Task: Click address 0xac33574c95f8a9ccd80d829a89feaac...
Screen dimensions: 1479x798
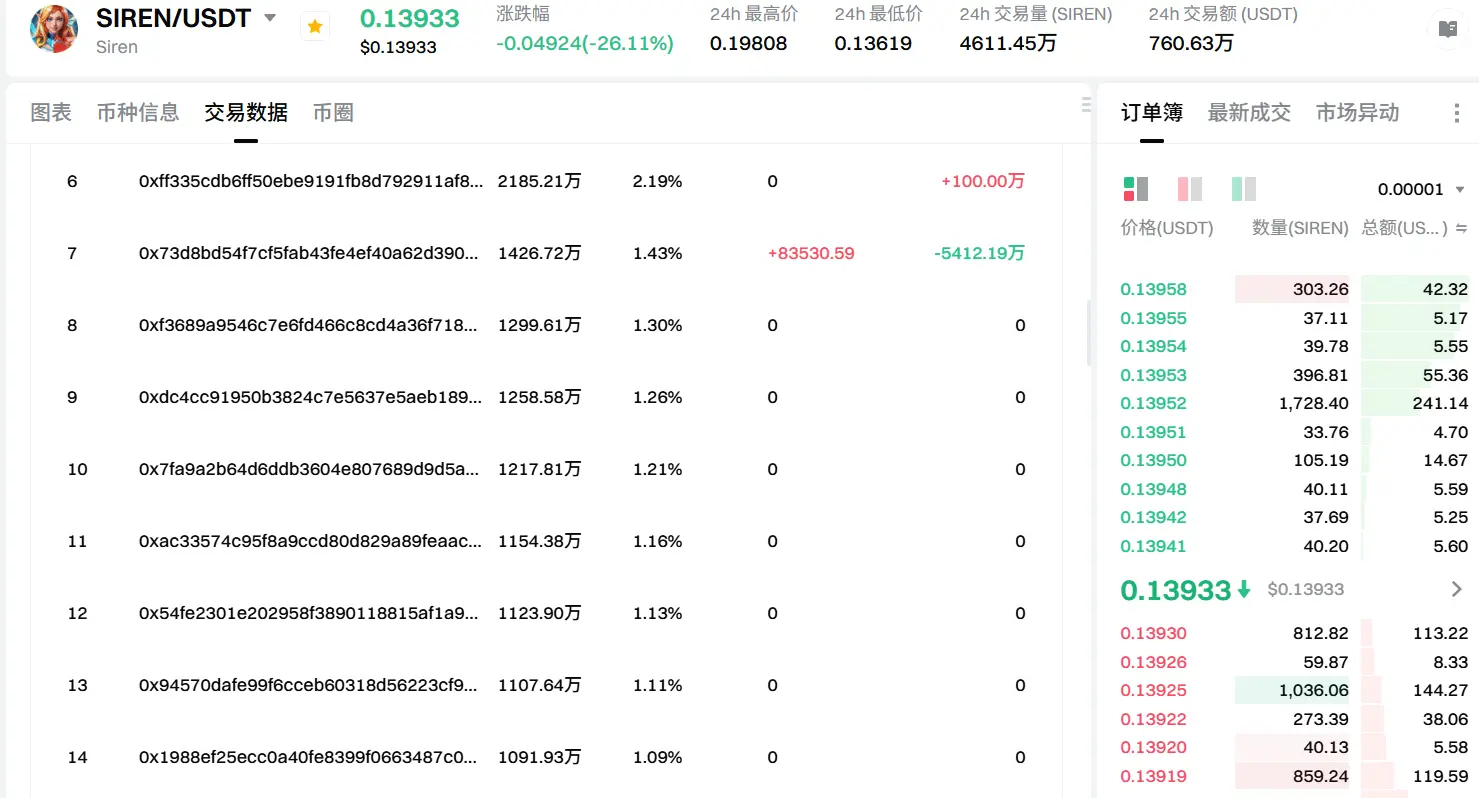Action: (x=310, y=541)
